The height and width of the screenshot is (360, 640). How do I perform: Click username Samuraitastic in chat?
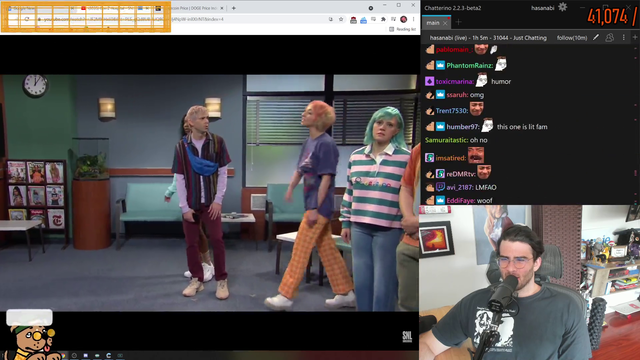click(446, 140)
